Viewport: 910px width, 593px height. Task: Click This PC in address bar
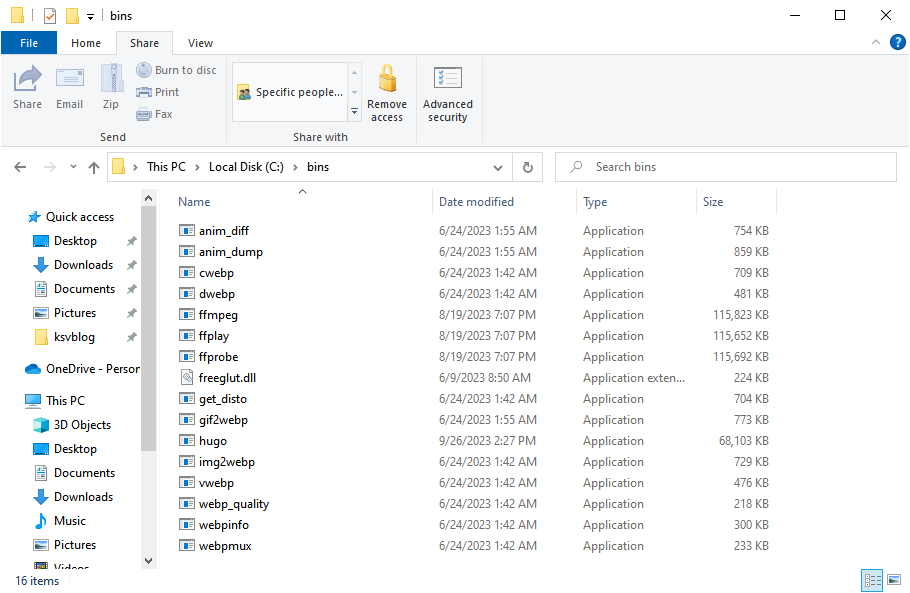point(166,167)
